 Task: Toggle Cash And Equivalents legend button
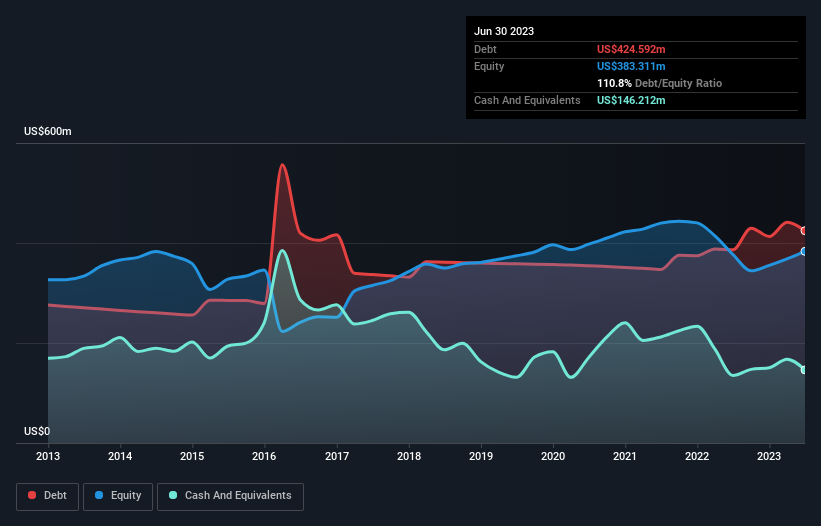tap(230, 496)
